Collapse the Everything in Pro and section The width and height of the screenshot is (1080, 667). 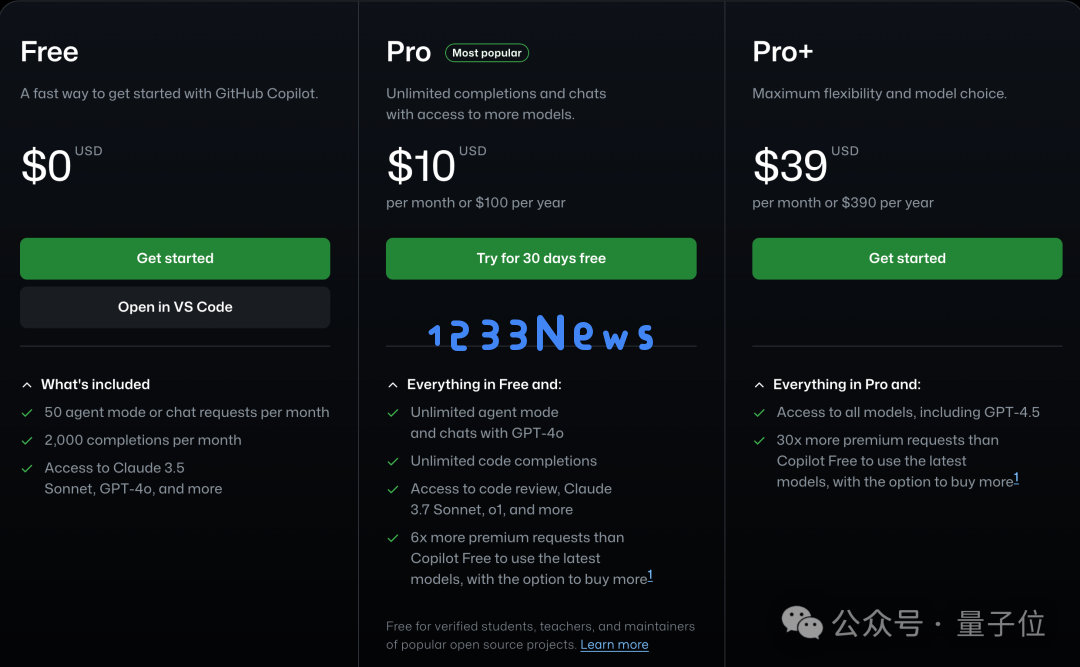(x=759, y=385)
